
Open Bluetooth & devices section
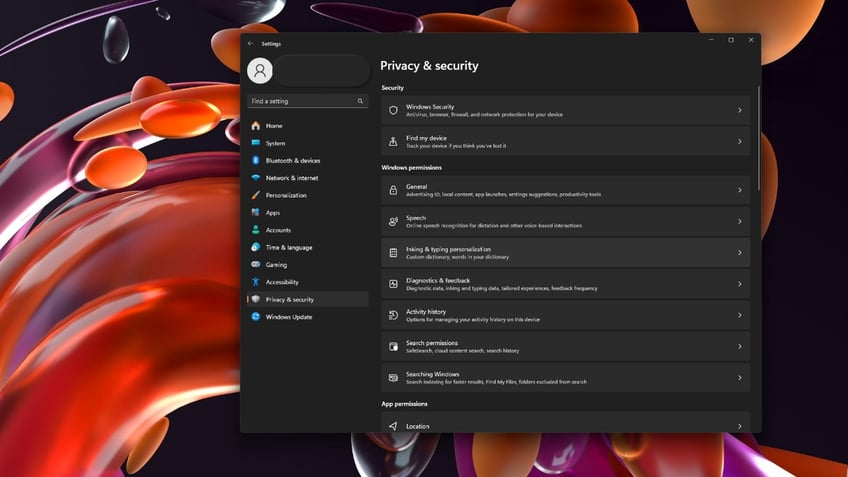point(308,160)
